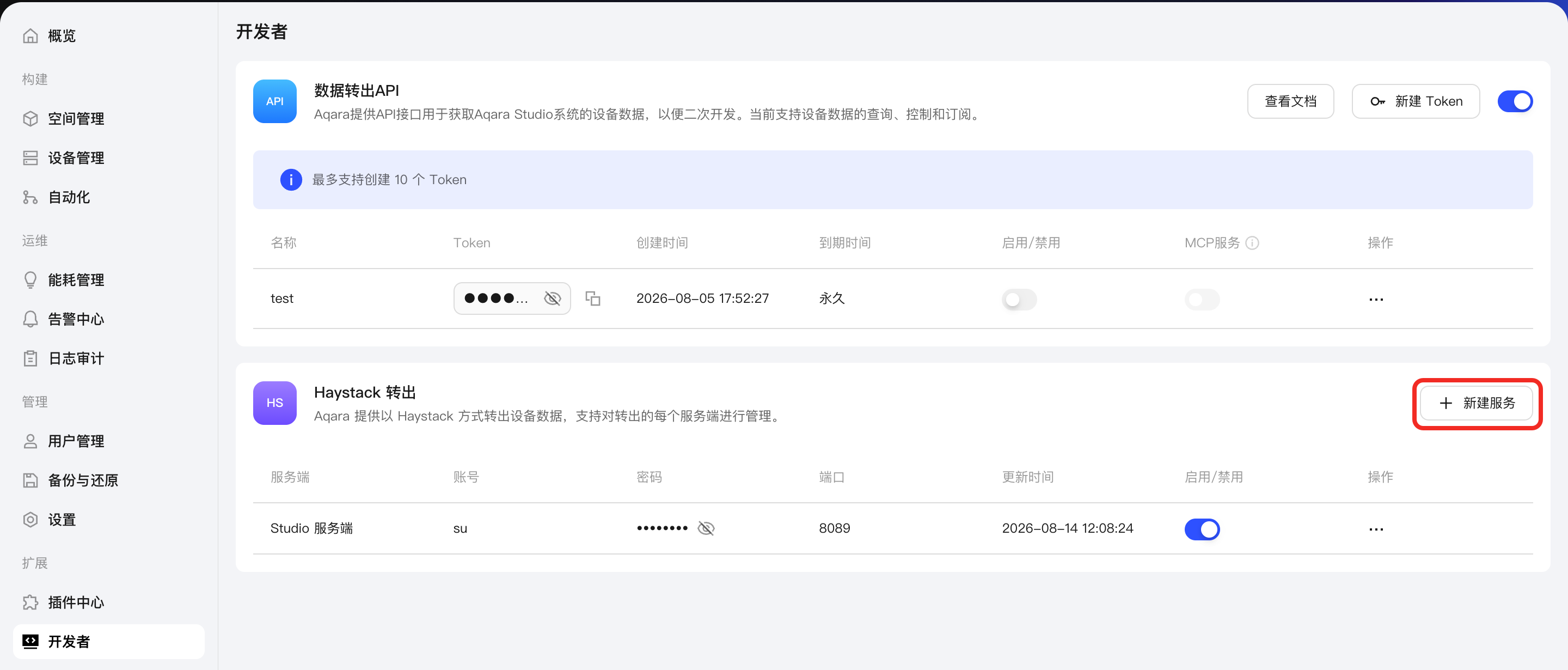Copy the test token
Screen dimensions: 1568x670
[x=593, y=299]
